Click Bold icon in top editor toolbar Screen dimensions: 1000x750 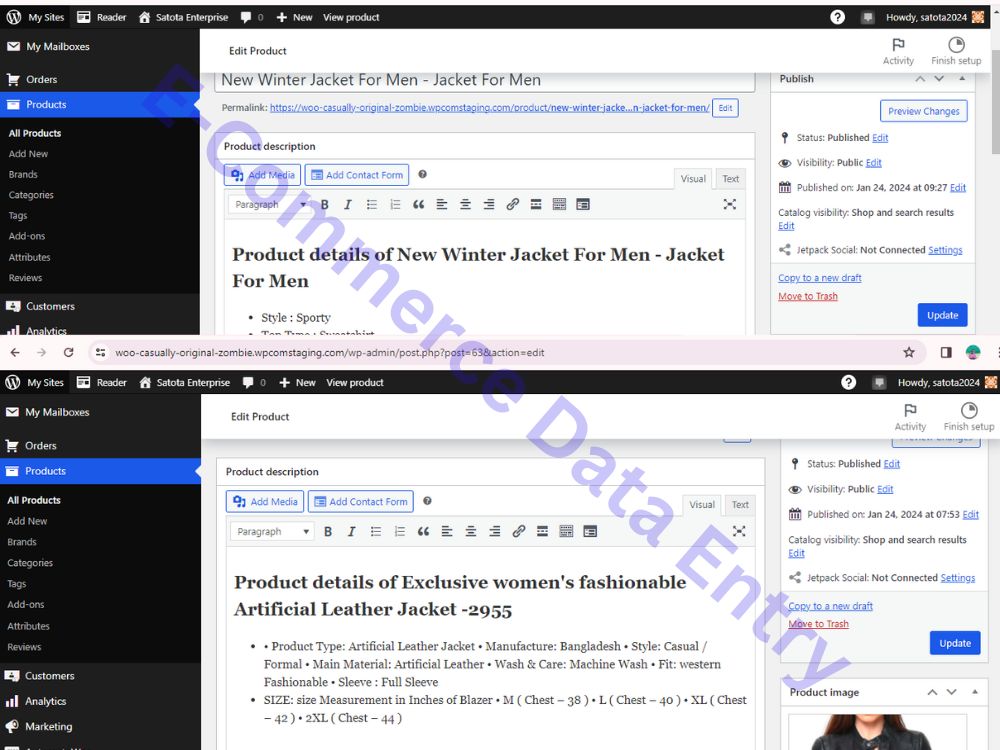(x=325, y=205)
